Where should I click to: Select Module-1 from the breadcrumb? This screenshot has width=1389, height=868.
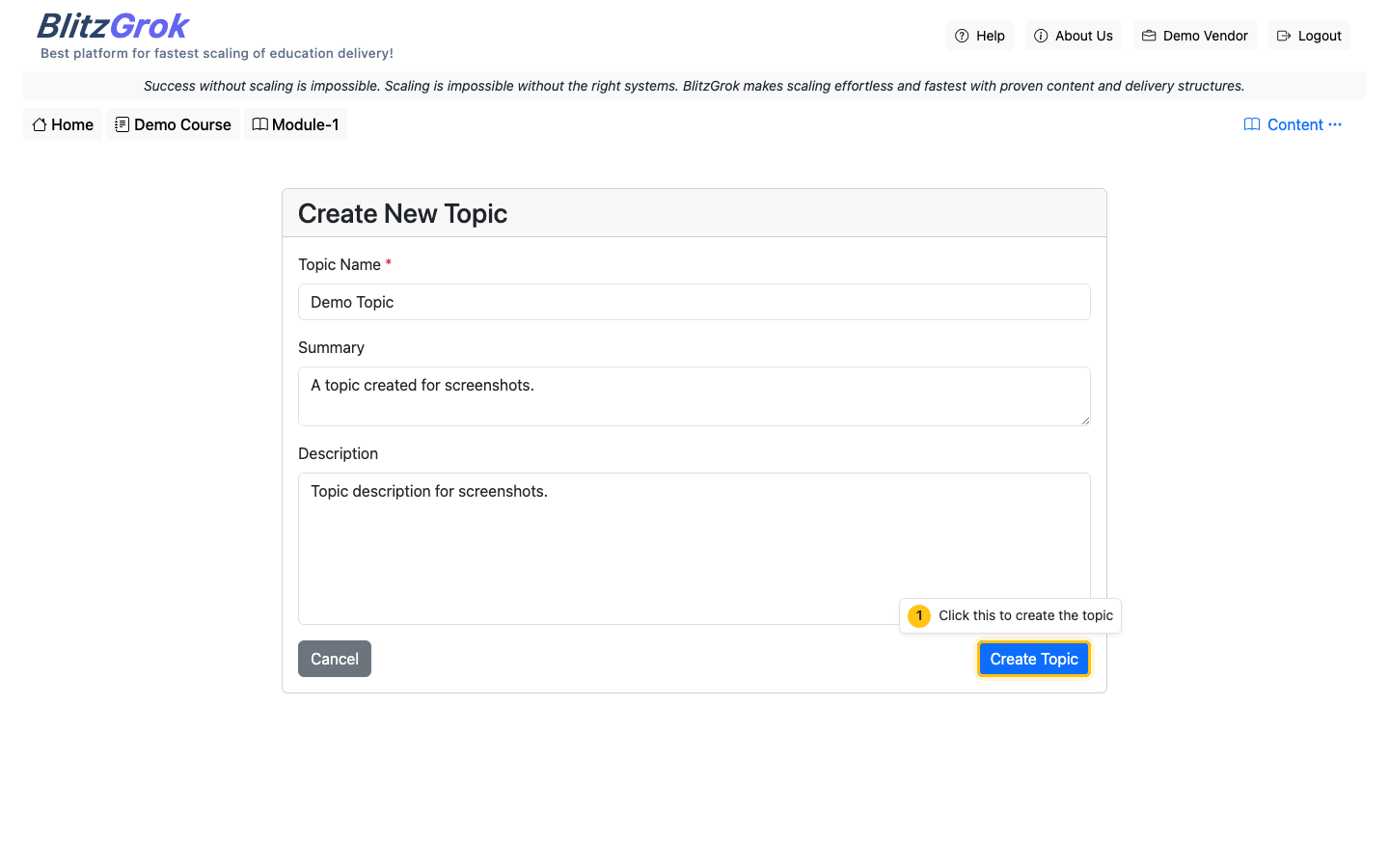(x=295, y=123)
